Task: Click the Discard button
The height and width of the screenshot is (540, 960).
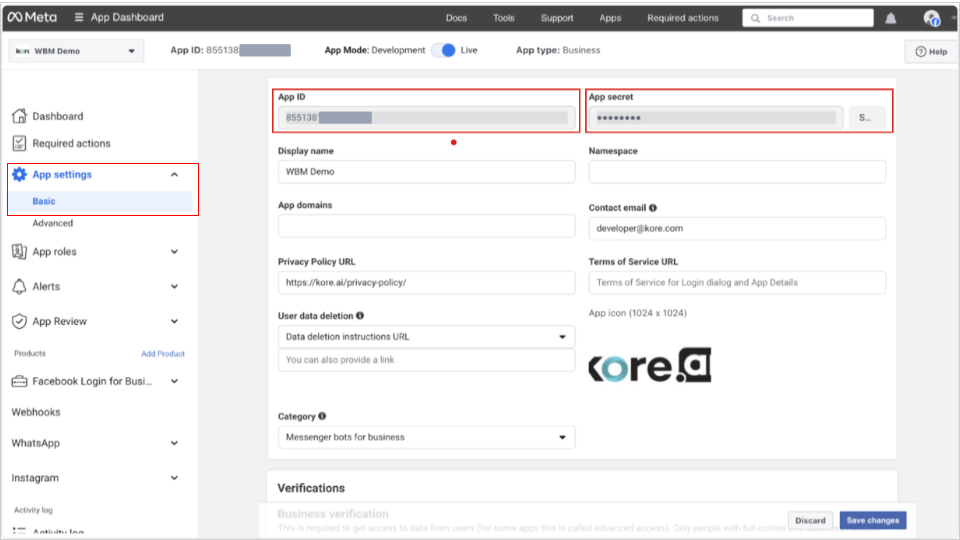Action: [x=810, y=520]
